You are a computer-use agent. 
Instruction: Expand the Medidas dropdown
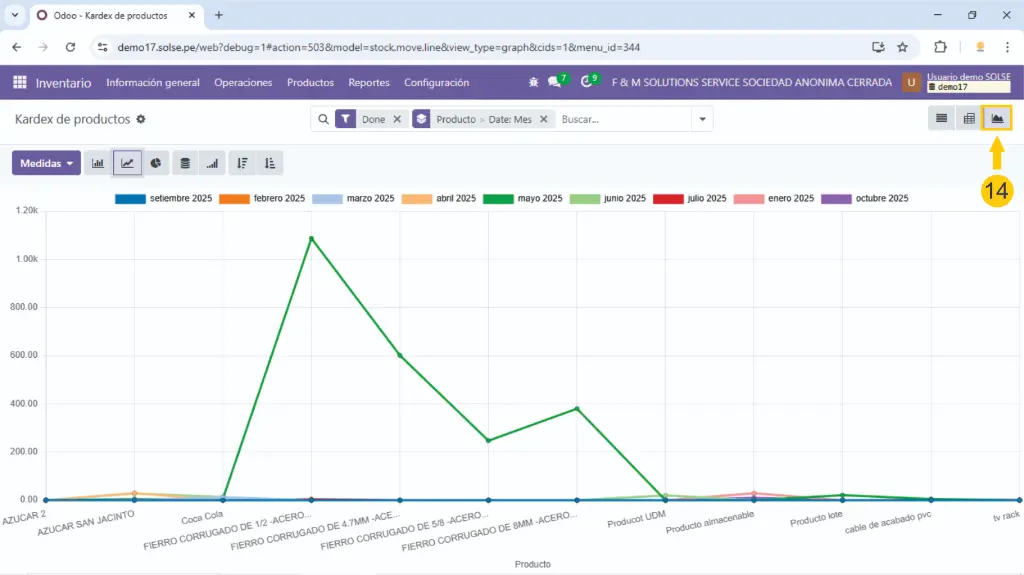(46, 163)
